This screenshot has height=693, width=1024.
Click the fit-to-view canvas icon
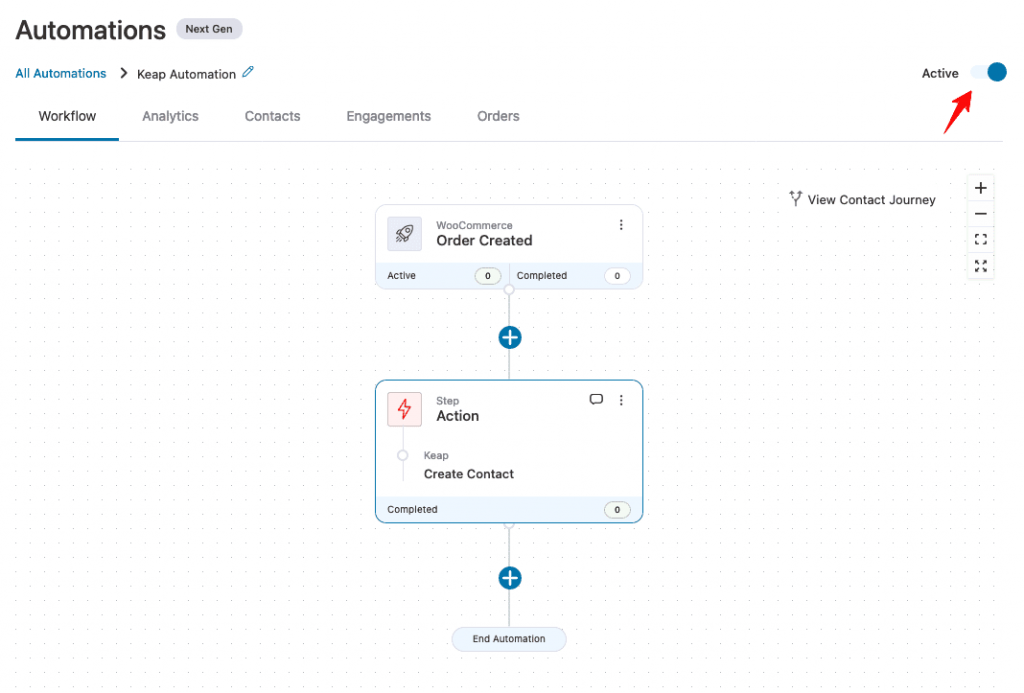pyautogui.click(x=981, y=240)
